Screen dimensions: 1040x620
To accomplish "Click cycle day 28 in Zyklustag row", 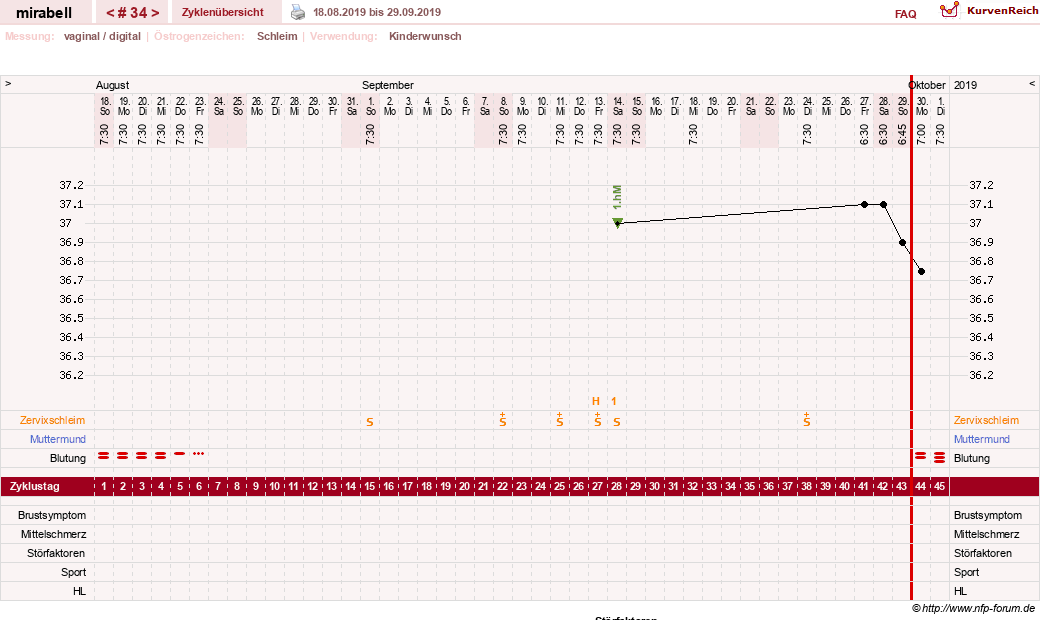I will point(617,486).
